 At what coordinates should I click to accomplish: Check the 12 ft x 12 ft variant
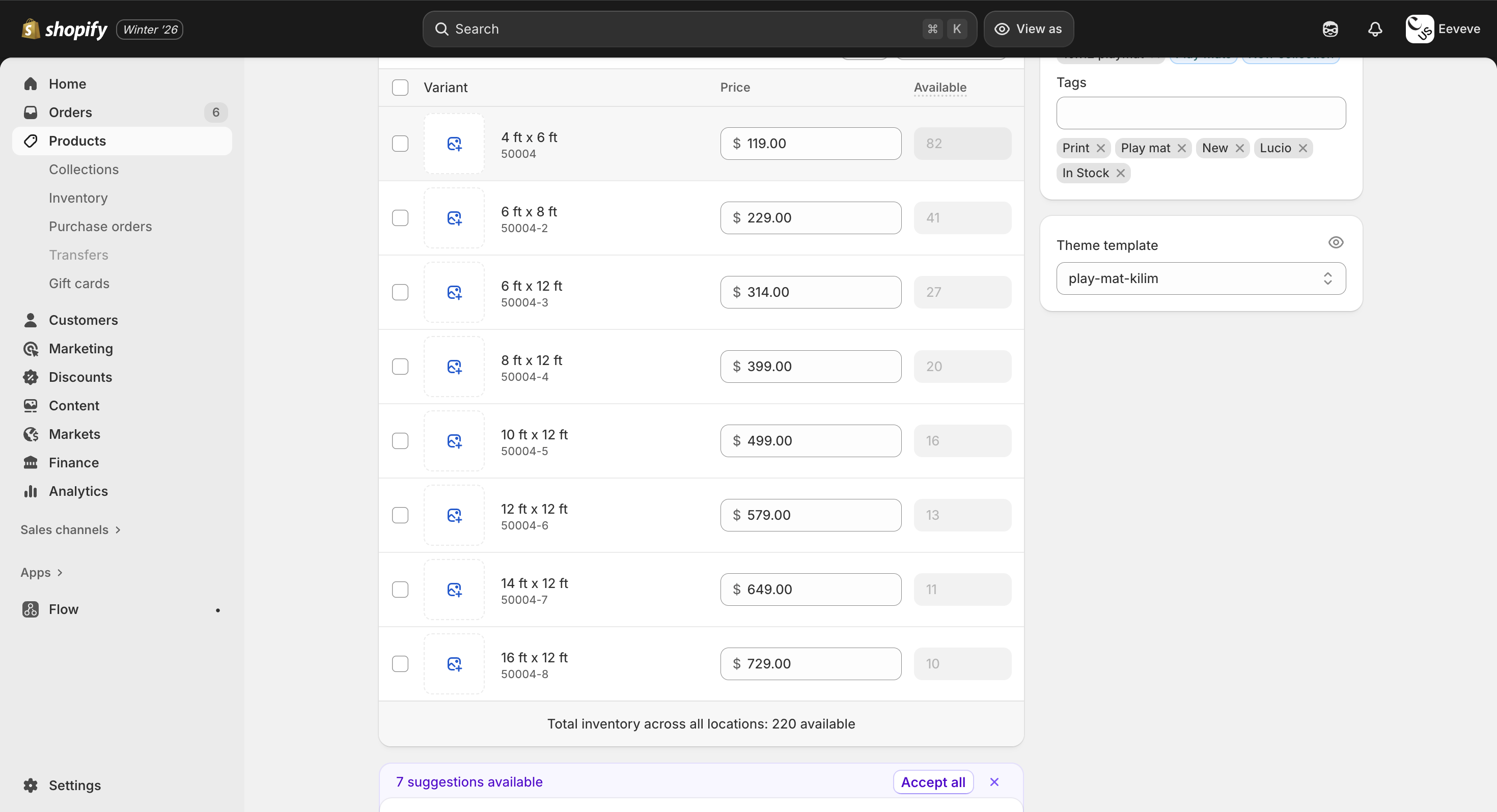click(x=400, y=515)
